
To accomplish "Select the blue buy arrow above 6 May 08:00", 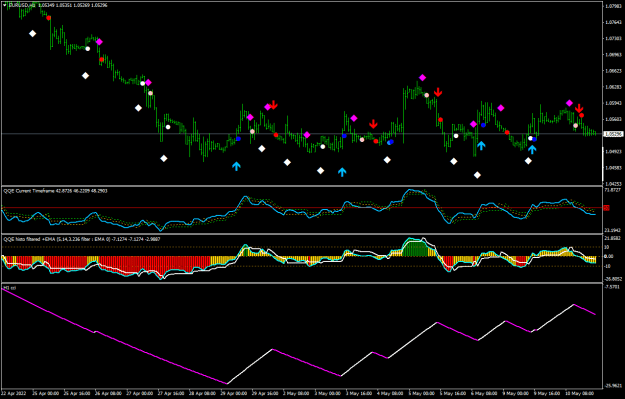I will coord(481,145).
